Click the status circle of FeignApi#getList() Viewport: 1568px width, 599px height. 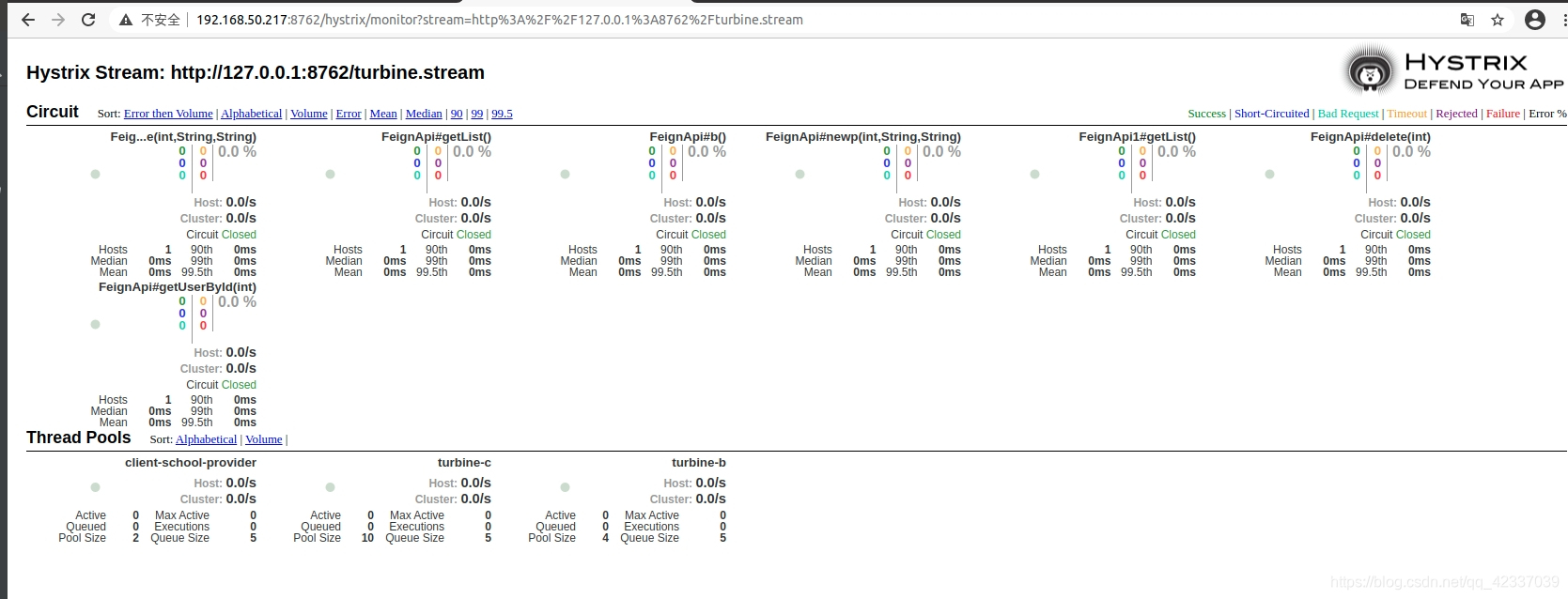330,174
